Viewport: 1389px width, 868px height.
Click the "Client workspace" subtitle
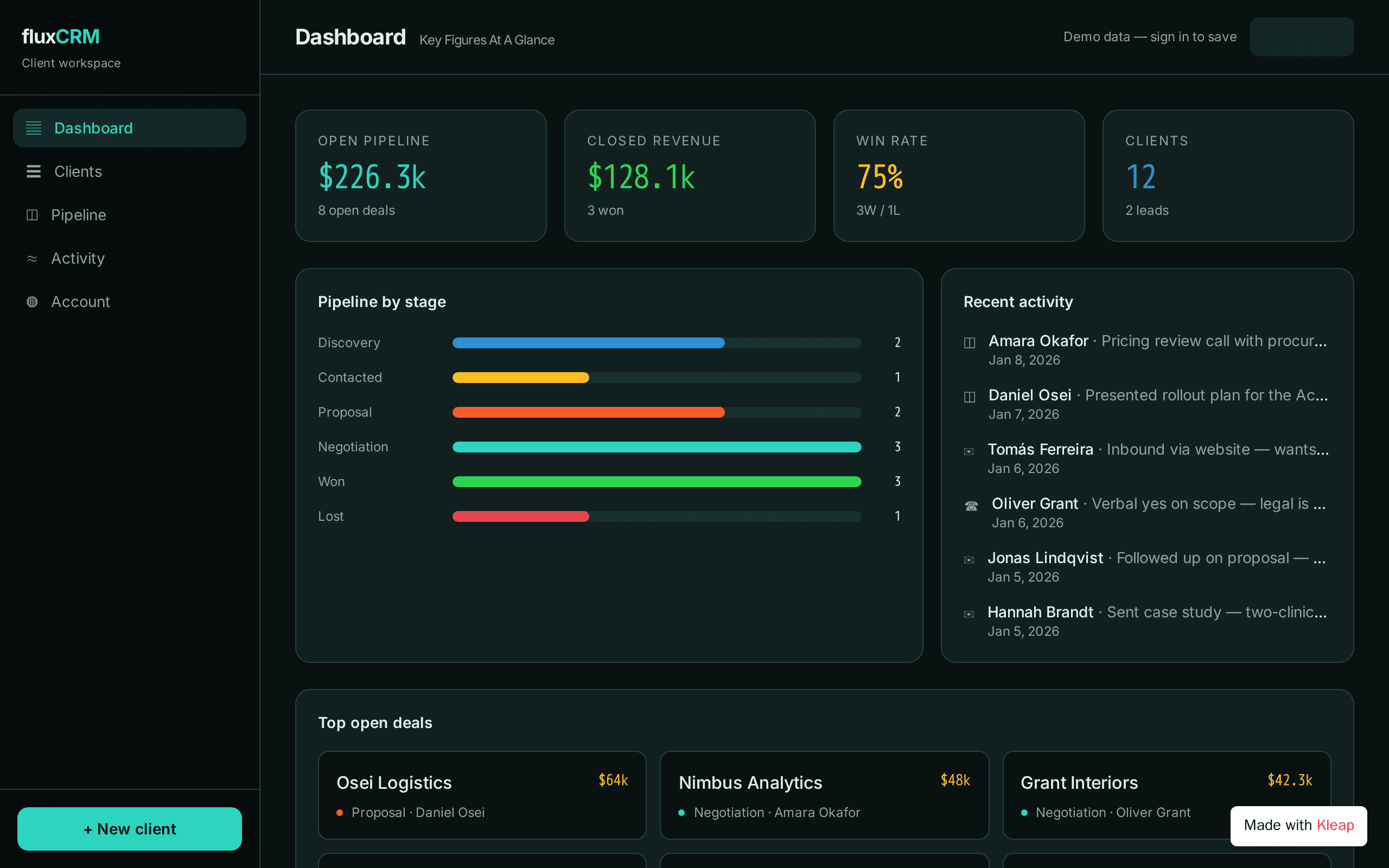click(71, 63)
